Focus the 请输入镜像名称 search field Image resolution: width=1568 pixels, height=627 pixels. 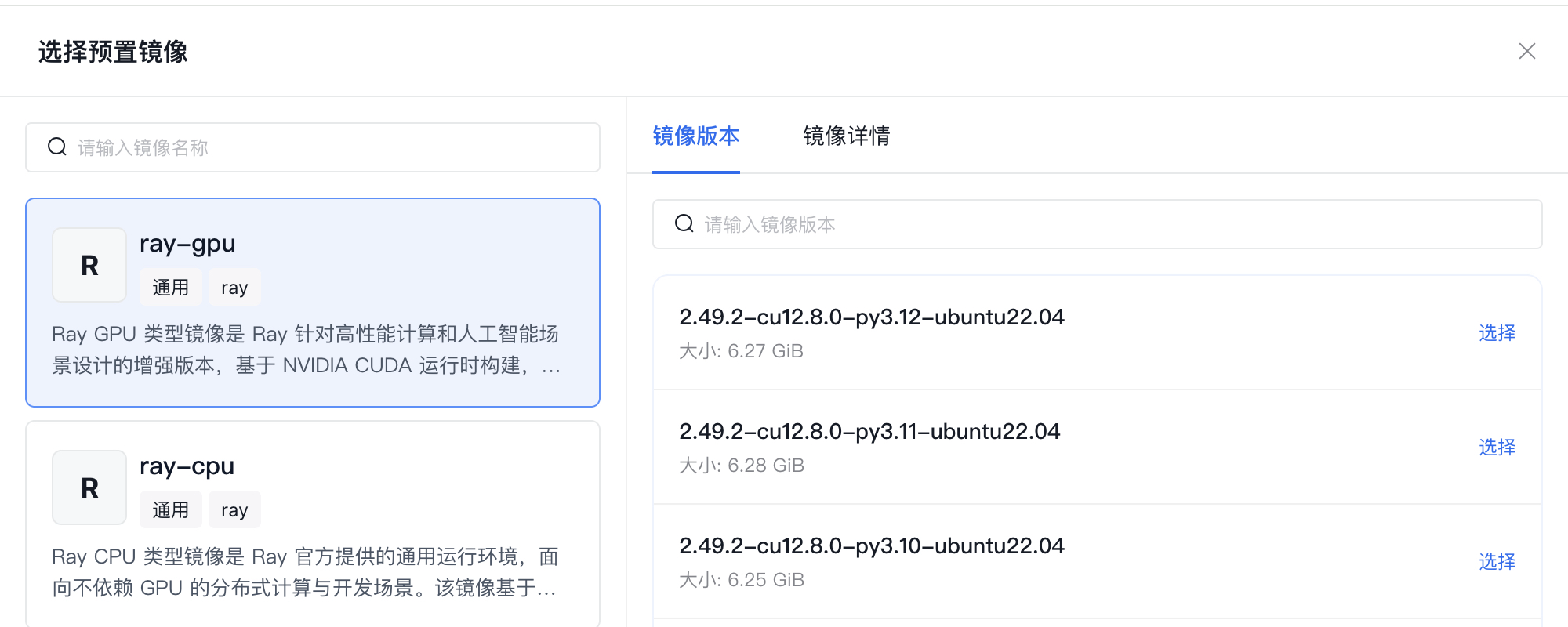[x=329, y=147]
